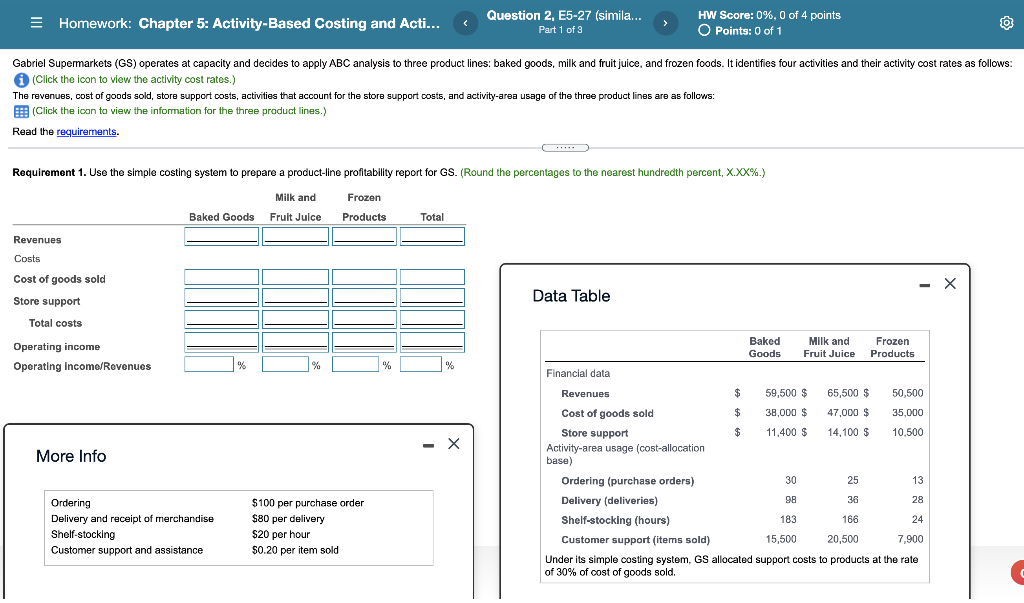Click the dotted expander above Requirement 1
The width and height of the screenshot is (1024, 603).
[x=565, y=146]
